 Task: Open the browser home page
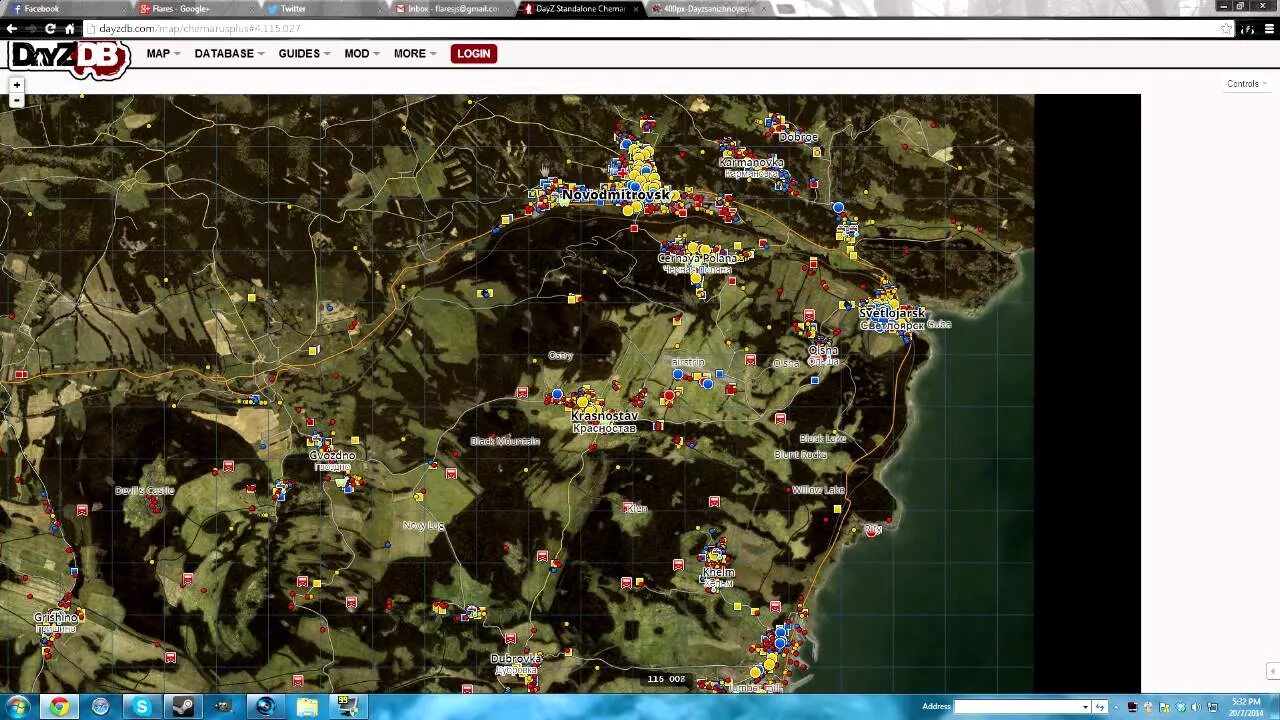click(69, 29)
